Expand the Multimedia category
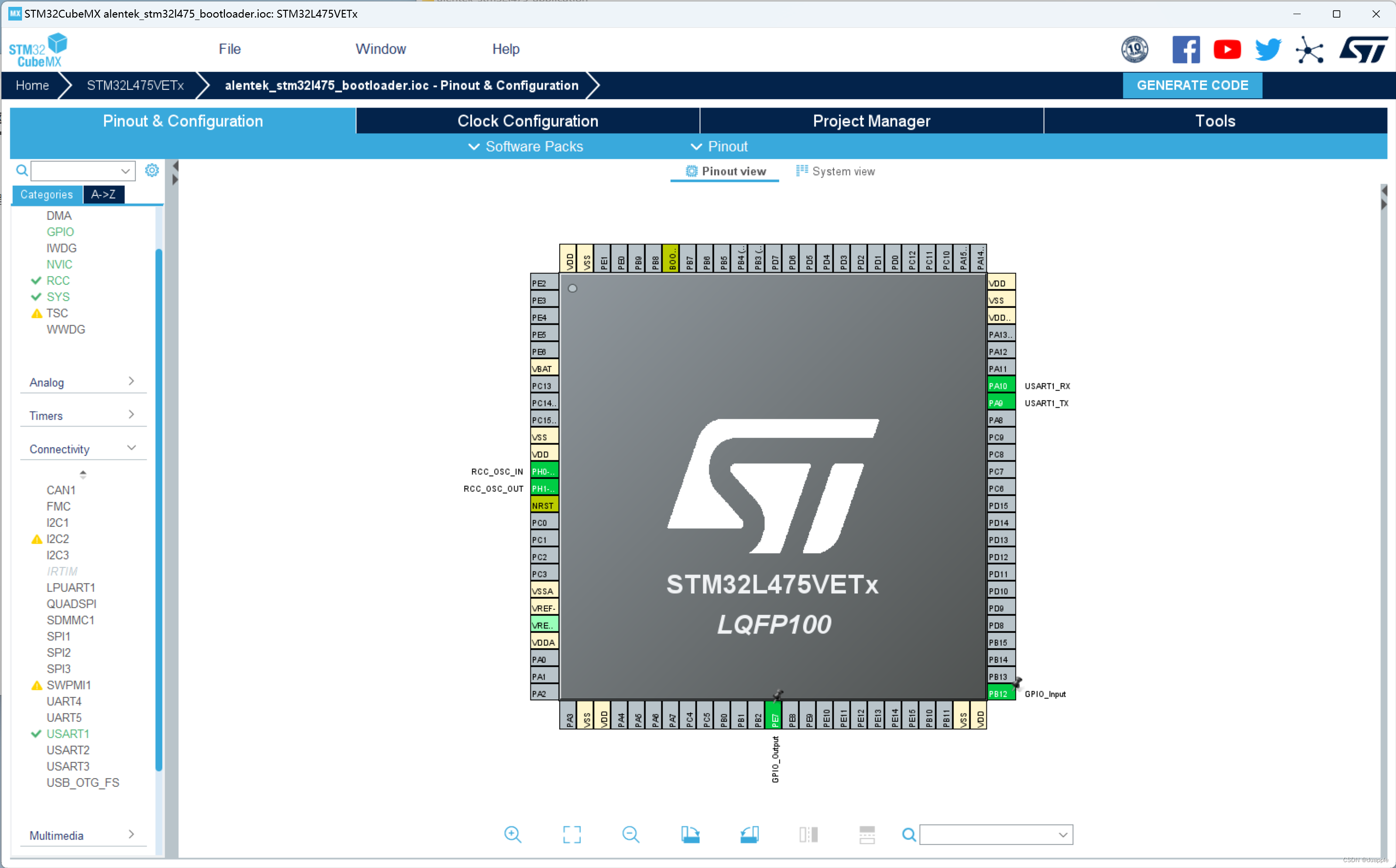Image resolution: width=1396 pixels, height=868 pixels. (x=83, y=835)
